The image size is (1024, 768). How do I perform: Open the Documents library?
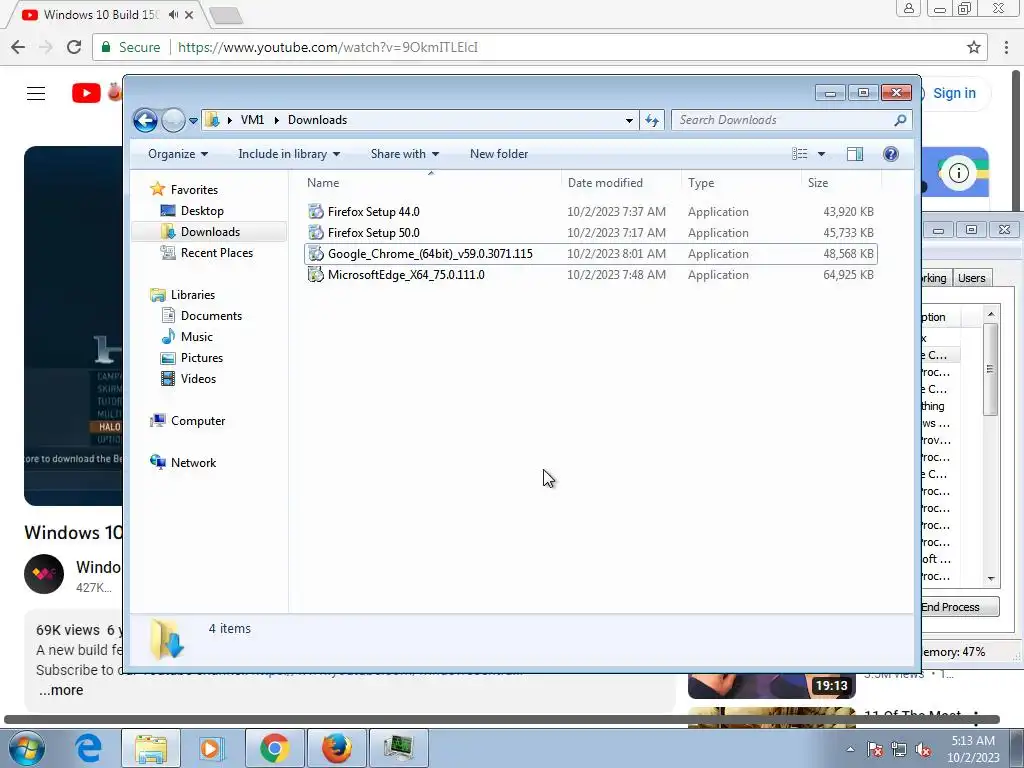coord(211,315)
